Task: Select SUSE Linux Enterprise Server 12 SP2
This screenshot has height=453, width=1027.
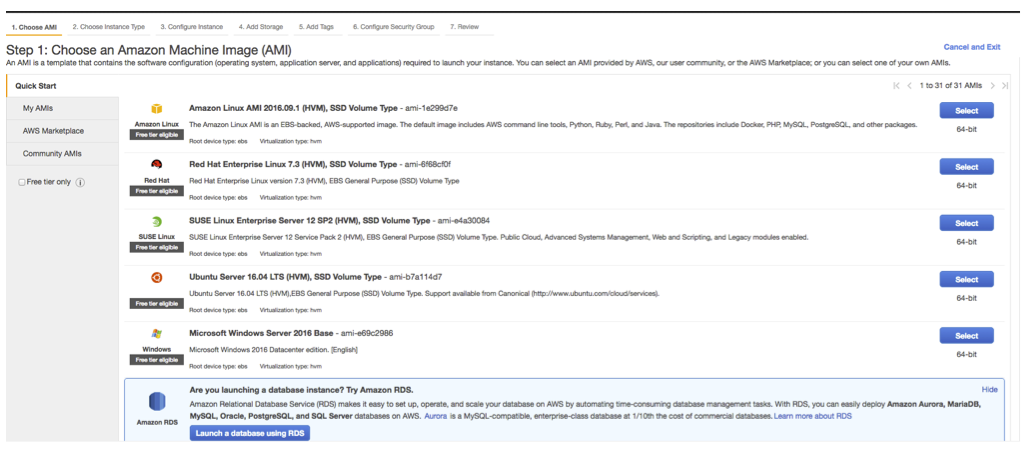Action: pos(966,223)
